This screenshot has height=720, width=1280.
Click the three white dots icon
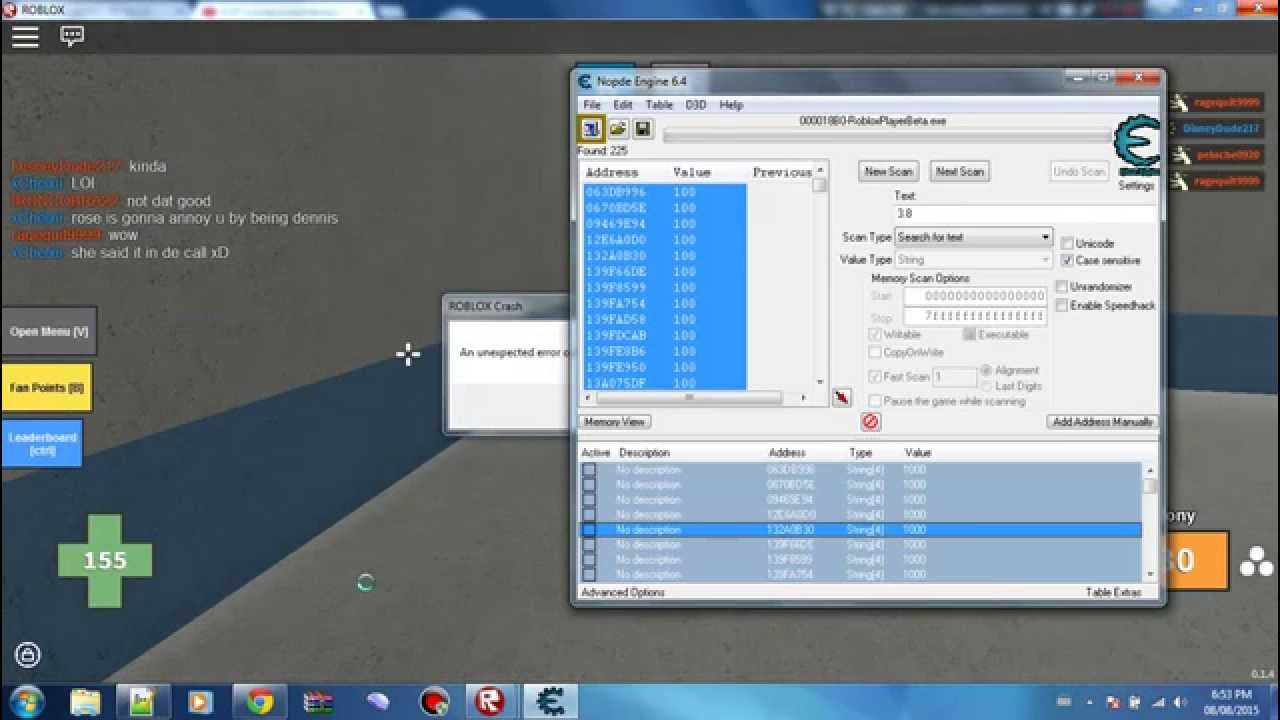click(x=1256, y=562)
